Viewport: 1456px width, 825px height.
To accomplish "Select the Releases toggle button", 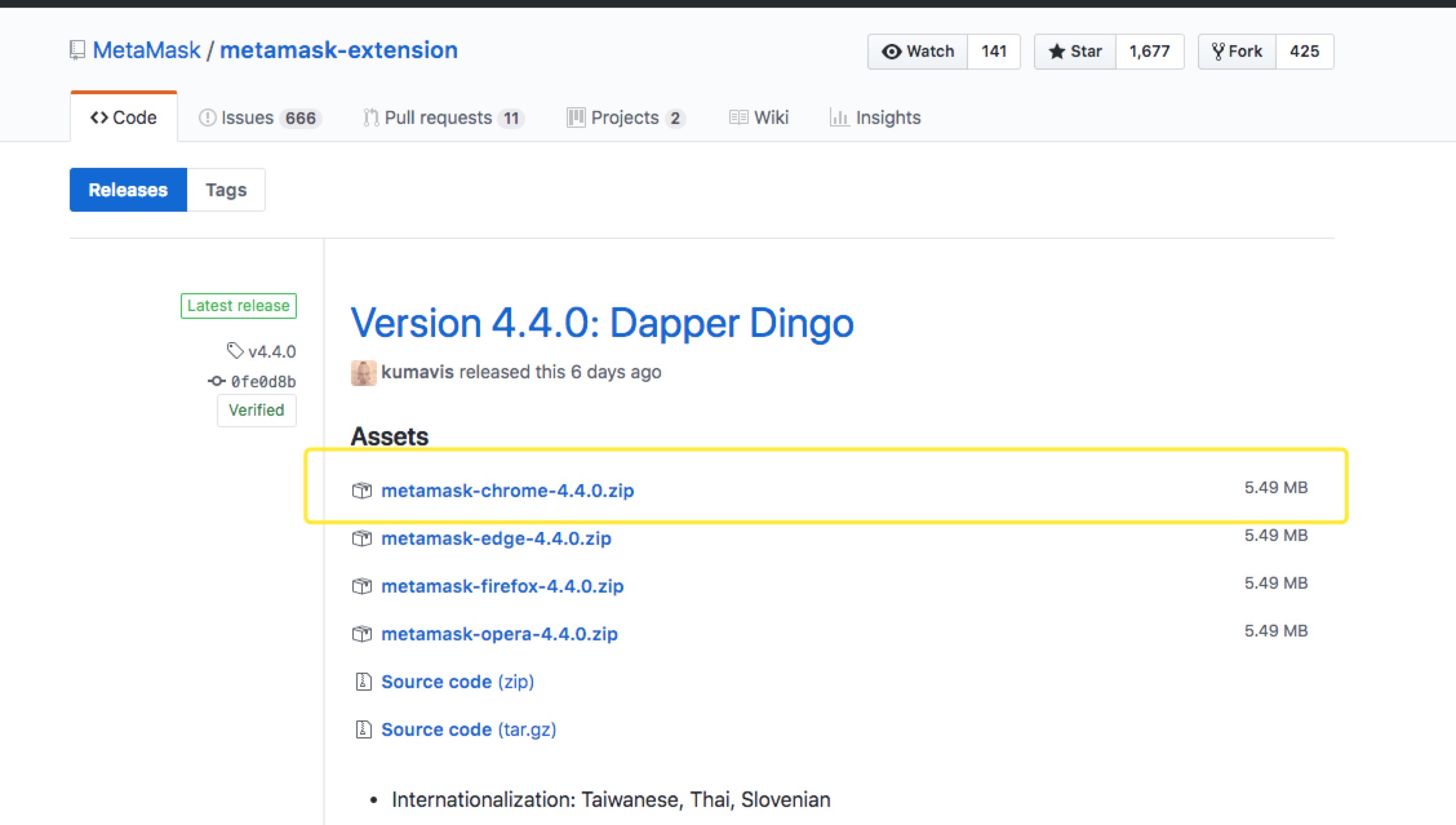I will point(127,190).
